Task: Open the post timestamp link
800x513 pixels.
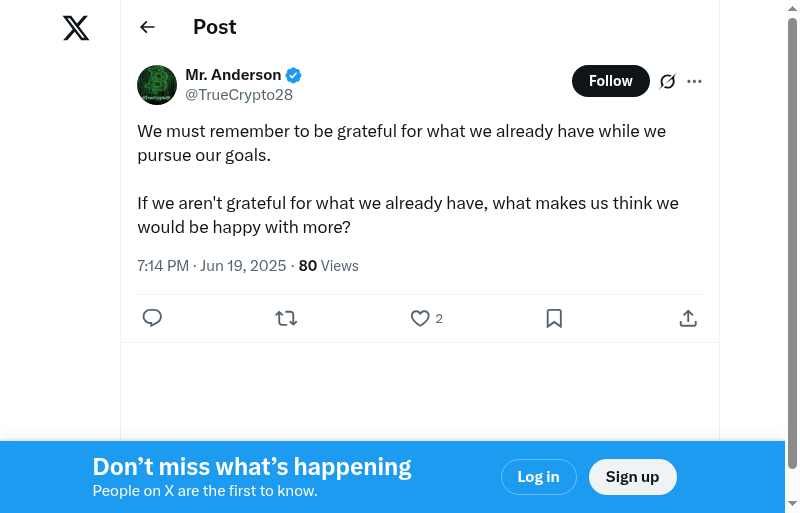Action: [x=212, y=266]
